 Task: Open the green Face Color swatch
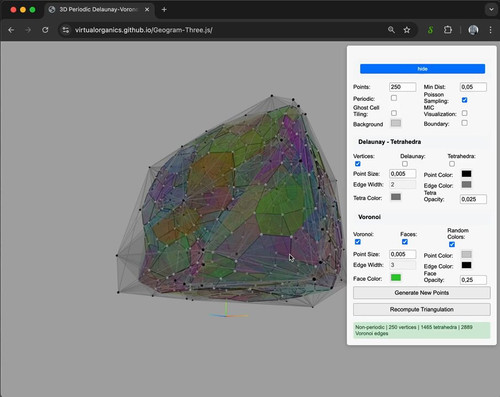(x=396, y=278)
